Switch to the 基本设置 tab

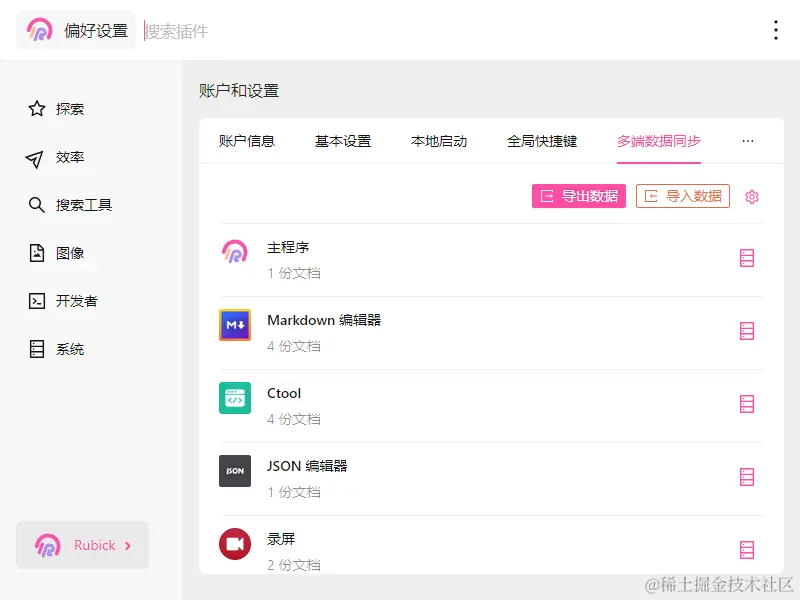343,141
